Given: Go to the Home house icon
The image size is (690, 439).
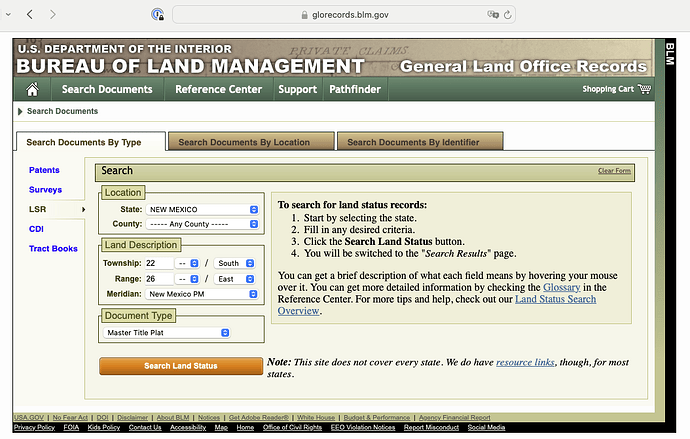Looking at the screenshot, I should 32,89.
